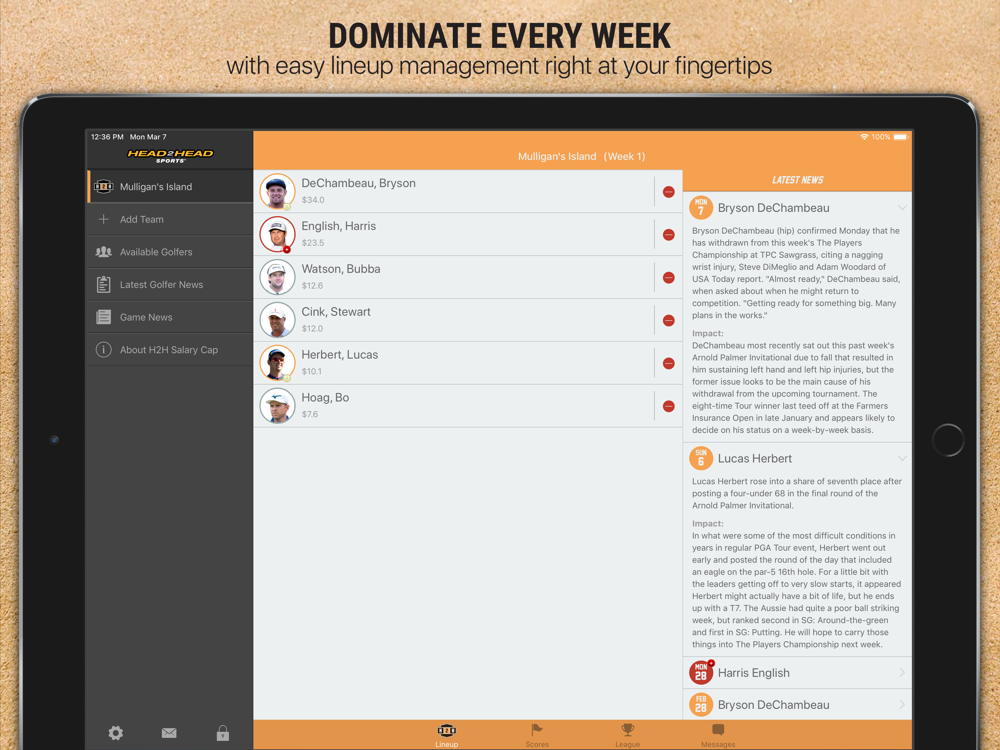
Task: Remove Watson, Bubba from lineup
Action: pyautogui.click(x=668, y=277)
